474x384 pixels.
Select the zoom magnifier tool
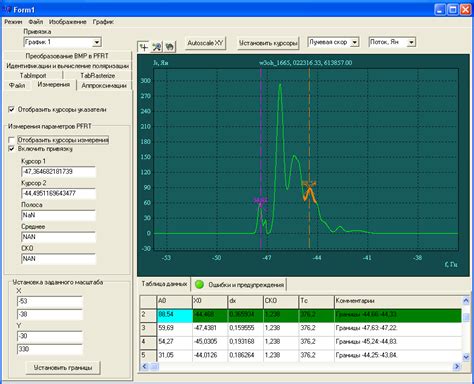[157, 47]
